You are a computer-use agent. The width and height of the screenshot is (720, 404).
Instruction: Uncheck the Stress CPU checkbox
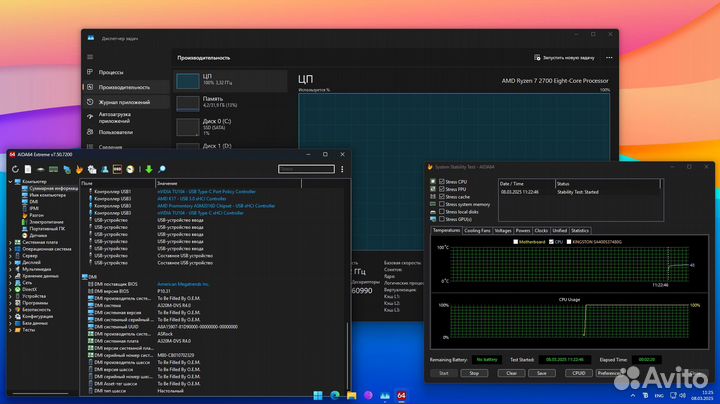point(442,182)
